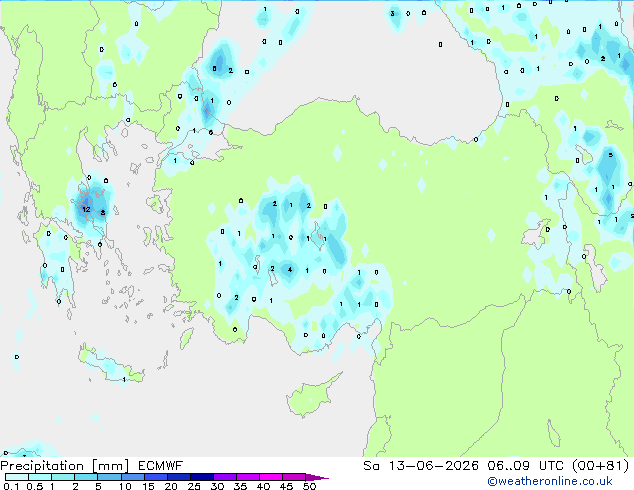Click the legend scale label '45'

[286, 486]
